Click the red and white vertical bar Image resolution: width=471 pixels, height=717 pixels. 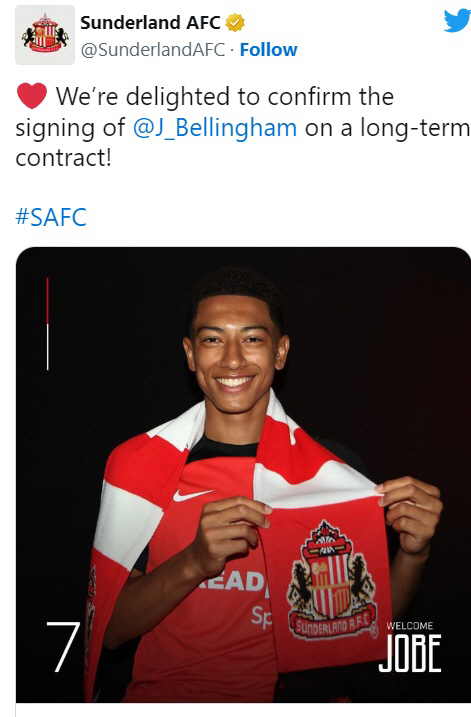click(48, 324)
